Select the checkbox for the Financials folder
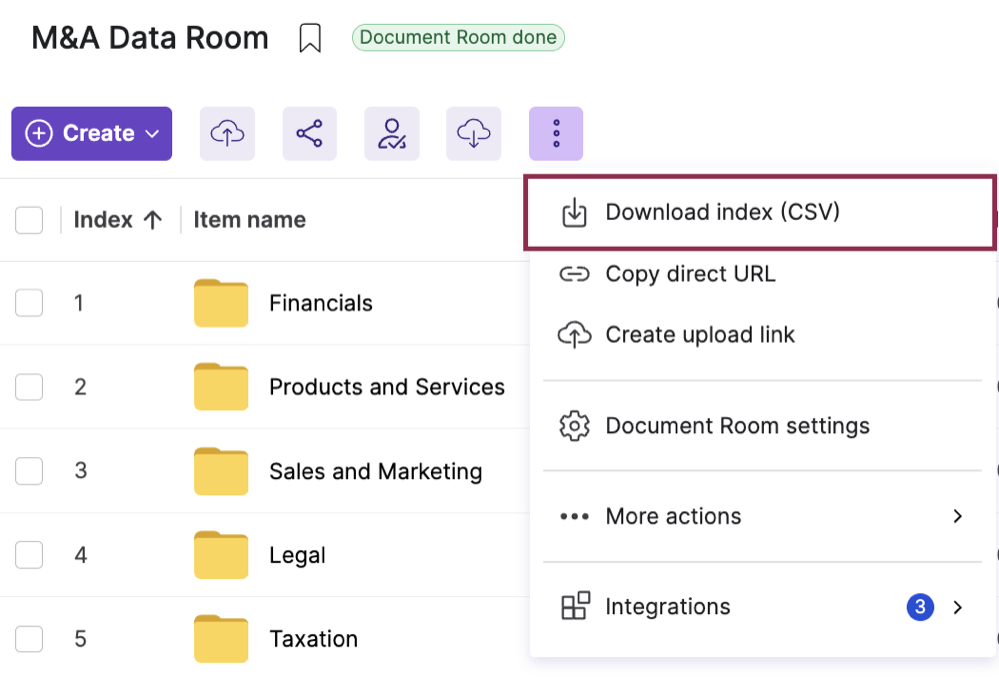This screenshot has height=679, width=999. (29, 303)
